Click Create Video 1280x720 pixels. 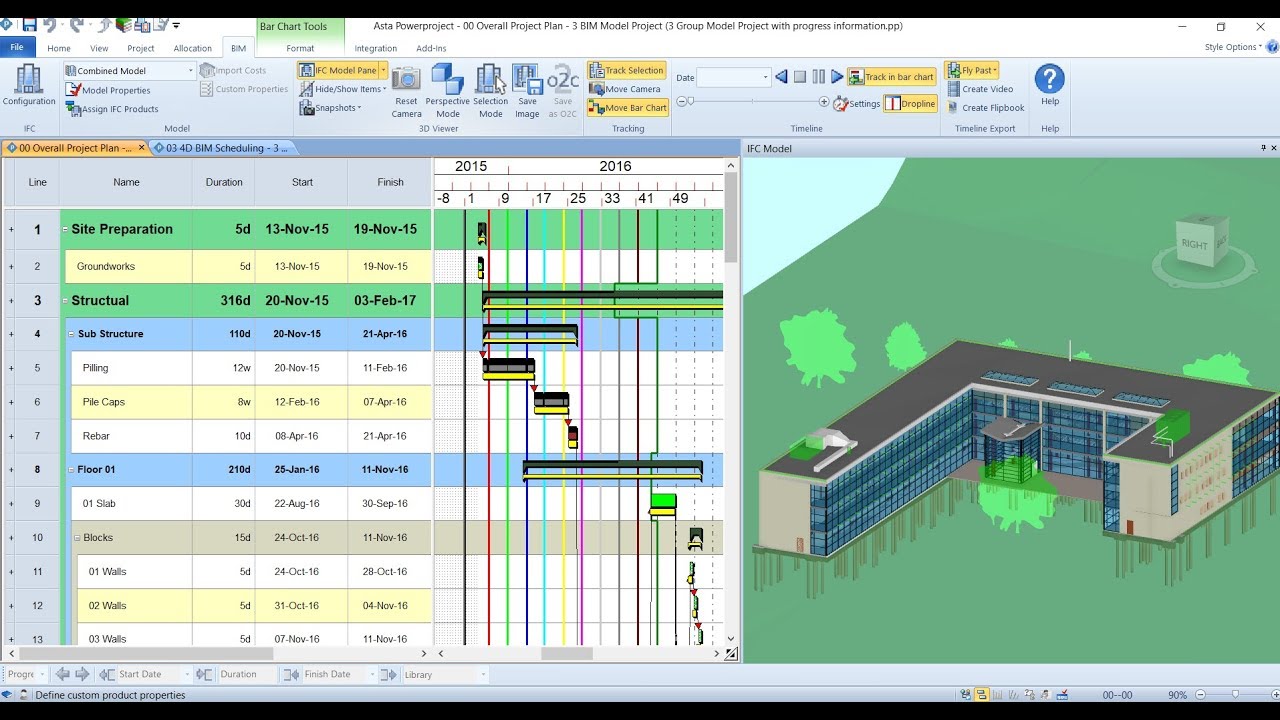coord(980,89)
